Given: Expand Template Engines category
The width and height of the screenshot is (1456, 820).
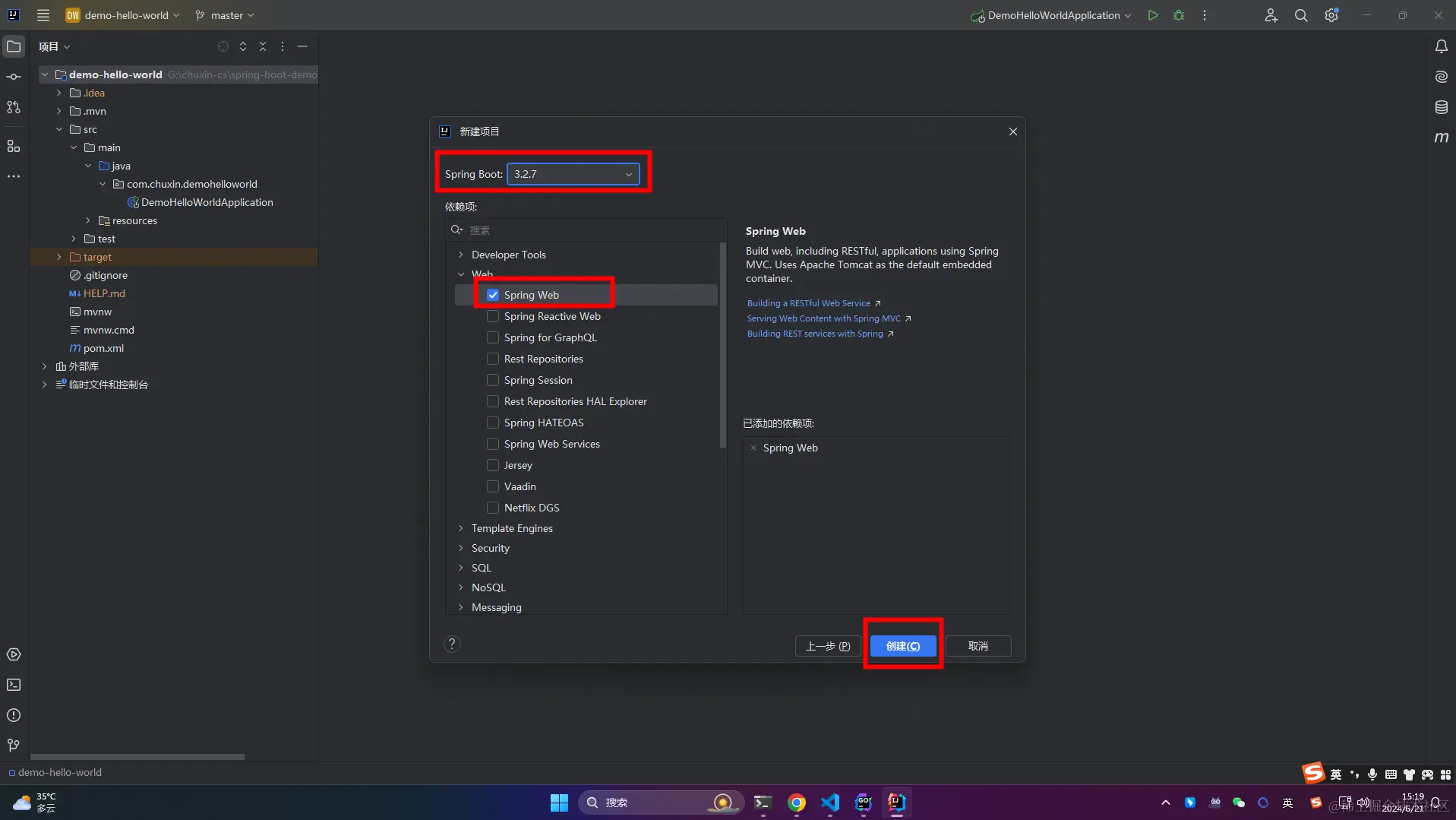Looking at the screenshot, I should (x=461, y=528).
